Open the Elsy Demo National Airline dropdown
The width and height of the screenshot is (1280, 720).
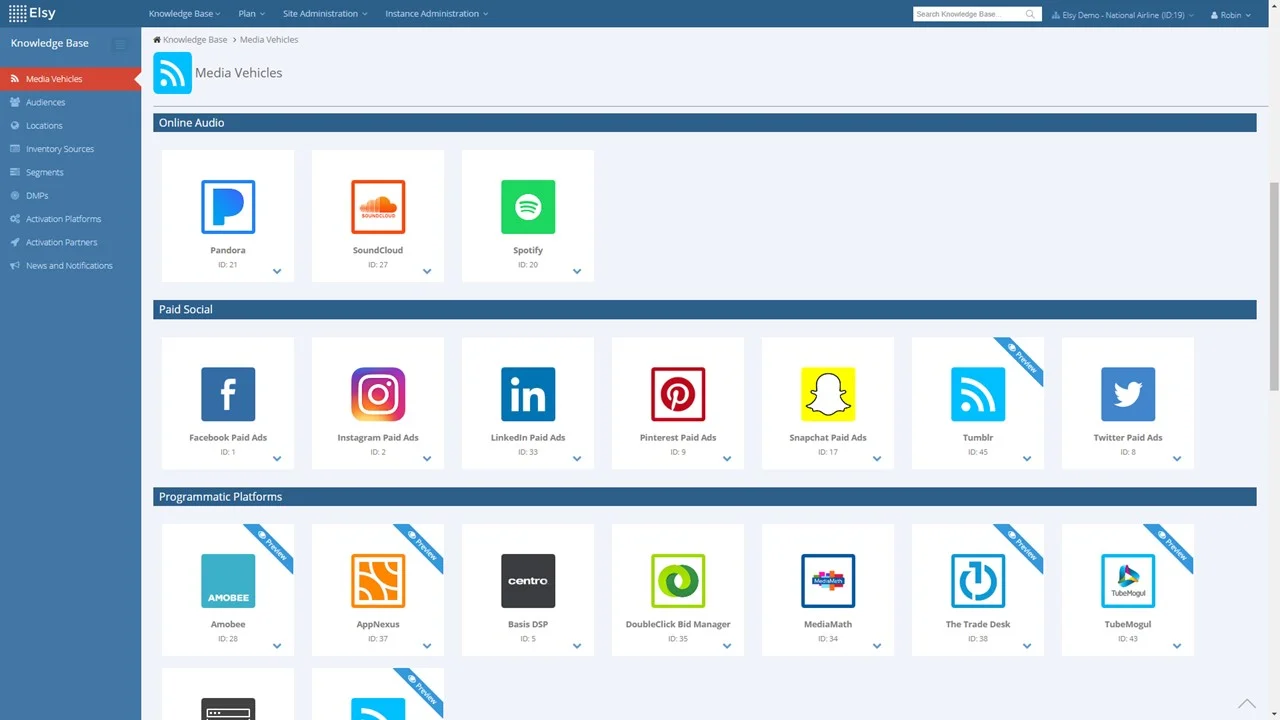[1123, 15]
